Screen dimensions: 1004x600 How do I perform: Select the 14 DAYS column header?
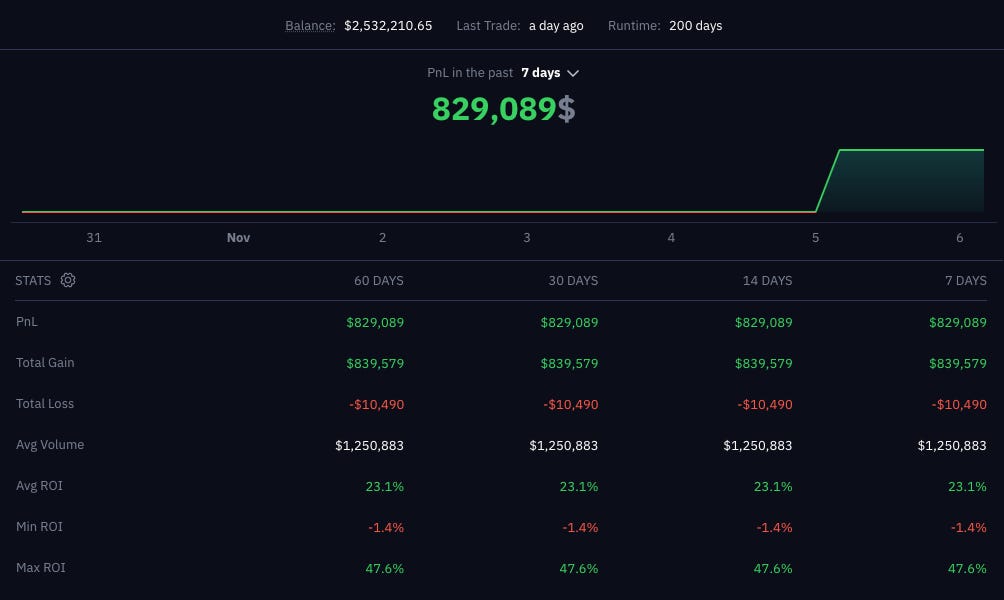767,281
